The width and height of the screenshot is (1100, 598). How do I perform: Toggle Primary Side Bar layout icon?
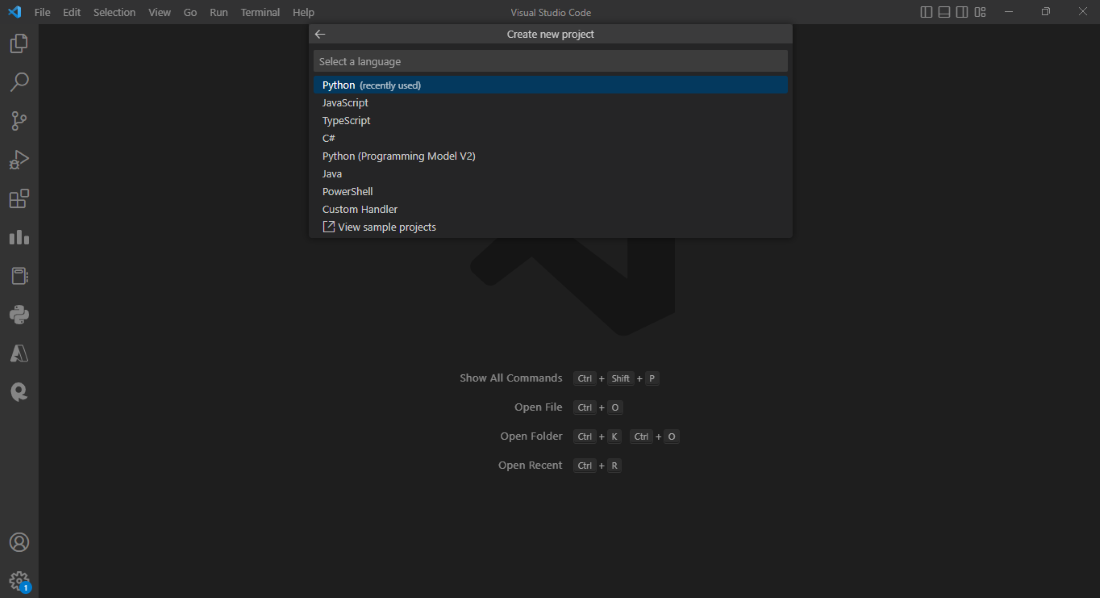click(x=926, y=12)
